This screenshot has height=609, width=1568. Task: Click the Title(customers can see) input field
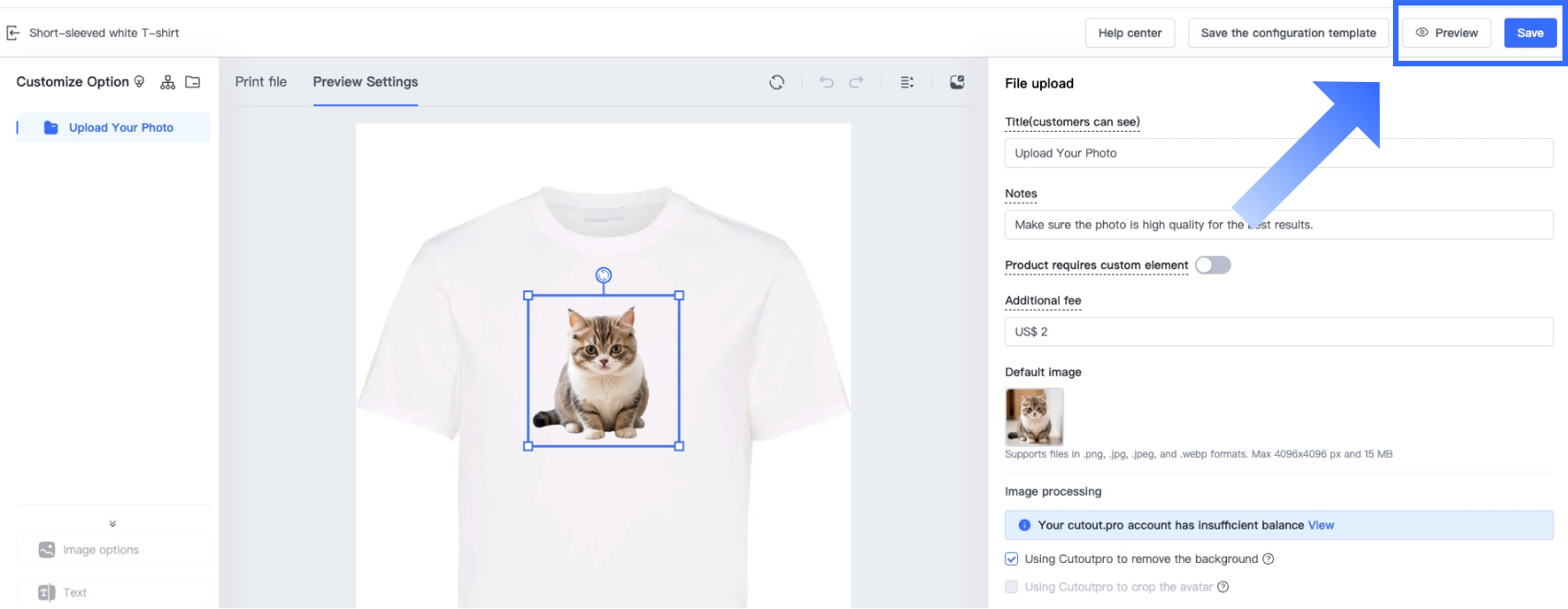pyautogui.click(x=1279, y=153)
